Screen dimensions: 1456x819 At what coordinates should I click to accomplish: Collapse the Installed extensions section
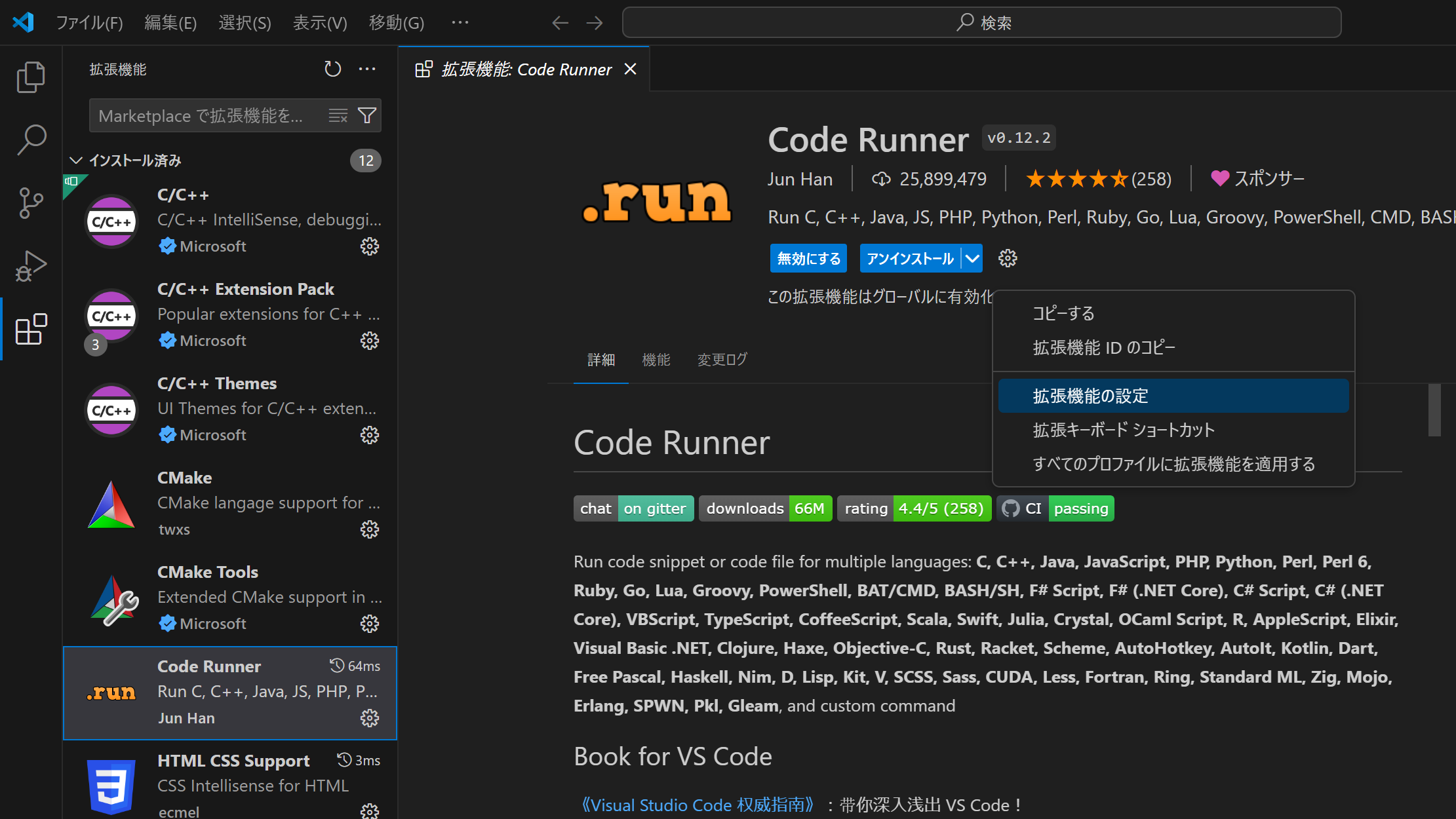(x=76, y=161)
